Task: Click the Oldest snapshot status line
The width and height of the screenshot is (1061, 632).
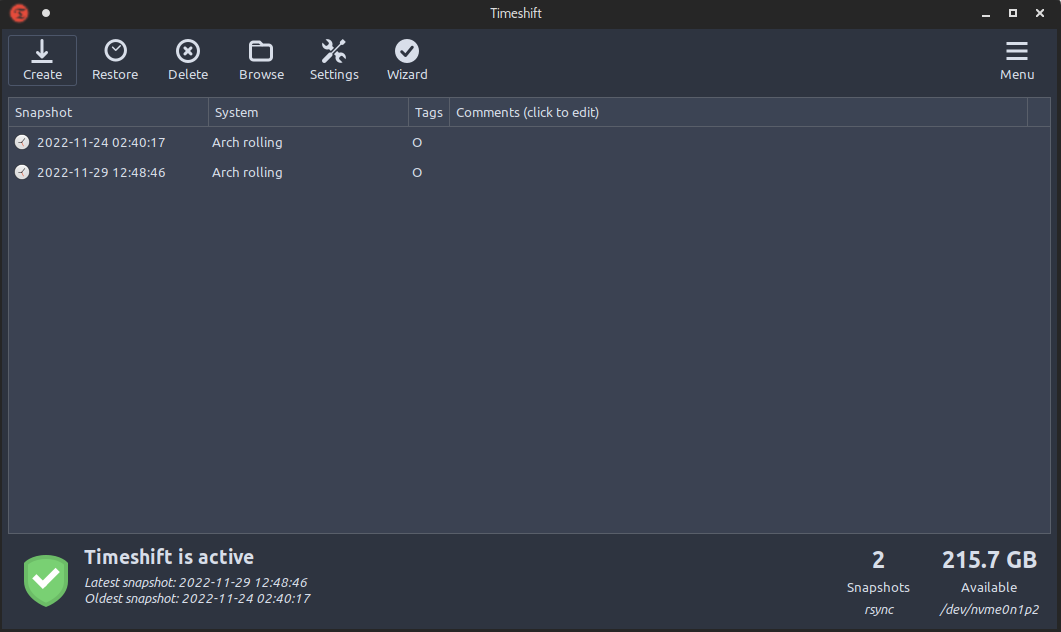Action: click(197, 598)
